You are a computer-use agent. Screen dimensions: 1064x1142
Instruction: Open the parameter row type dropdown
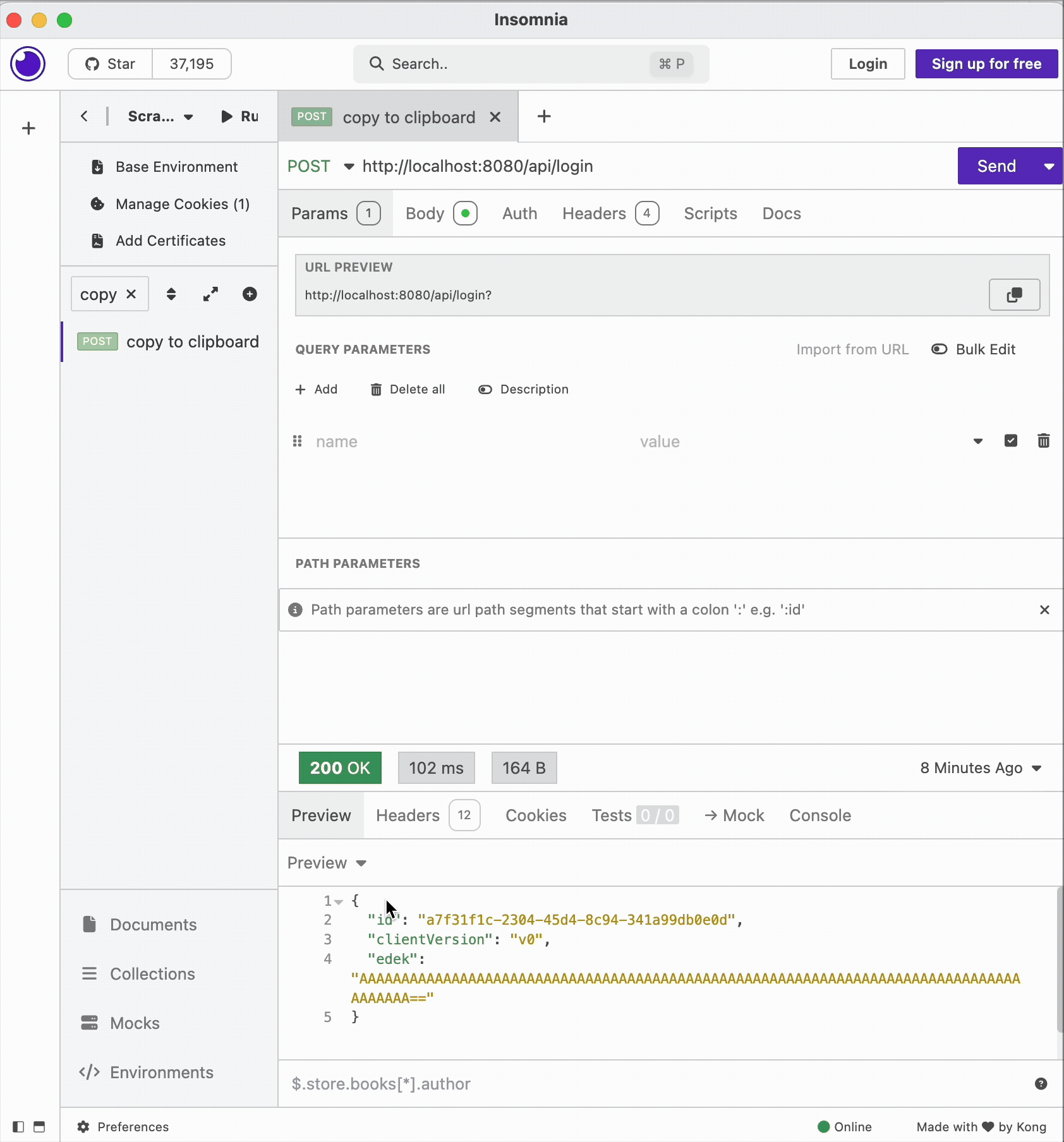978,441
